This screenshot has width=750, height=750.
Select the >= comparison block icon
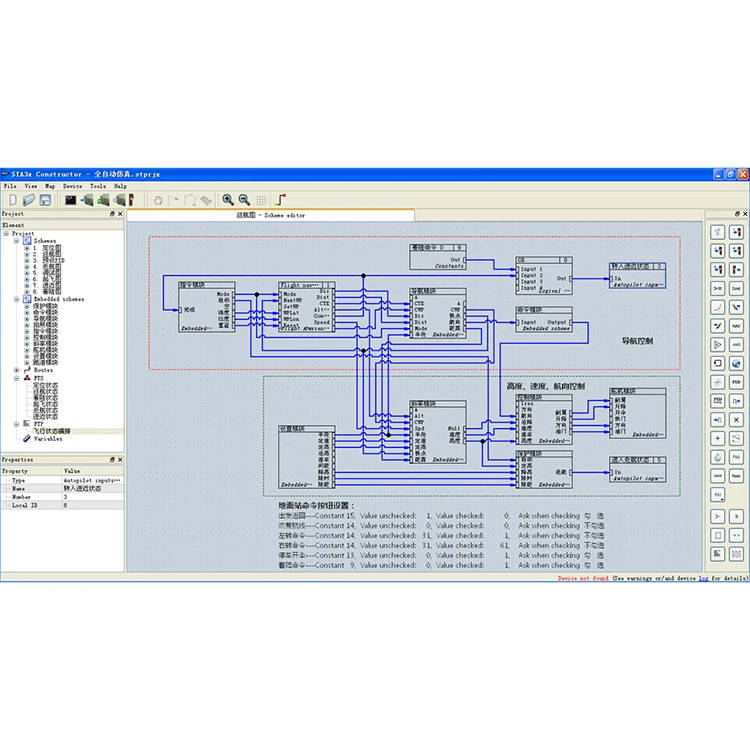[718, 287]
